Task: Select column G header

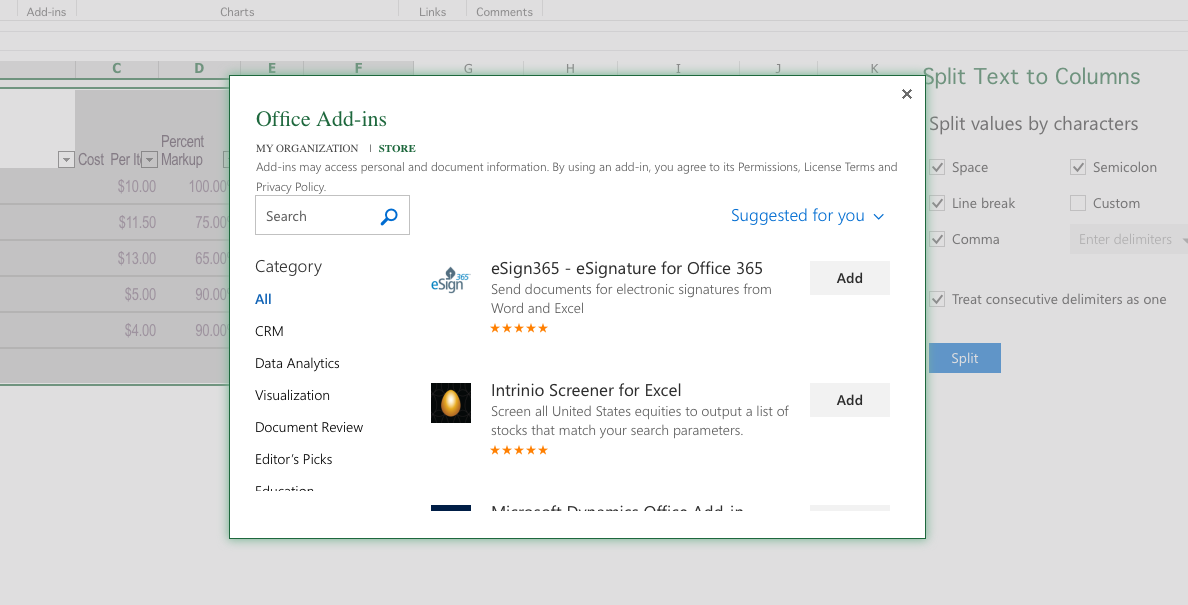Action: click(x=468, y=68)
